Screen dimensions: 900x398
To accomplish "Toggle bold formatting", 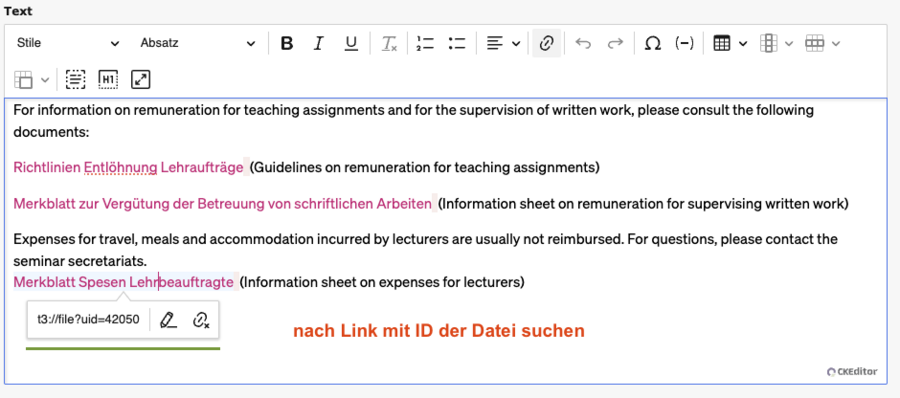I will pos(287,43).
